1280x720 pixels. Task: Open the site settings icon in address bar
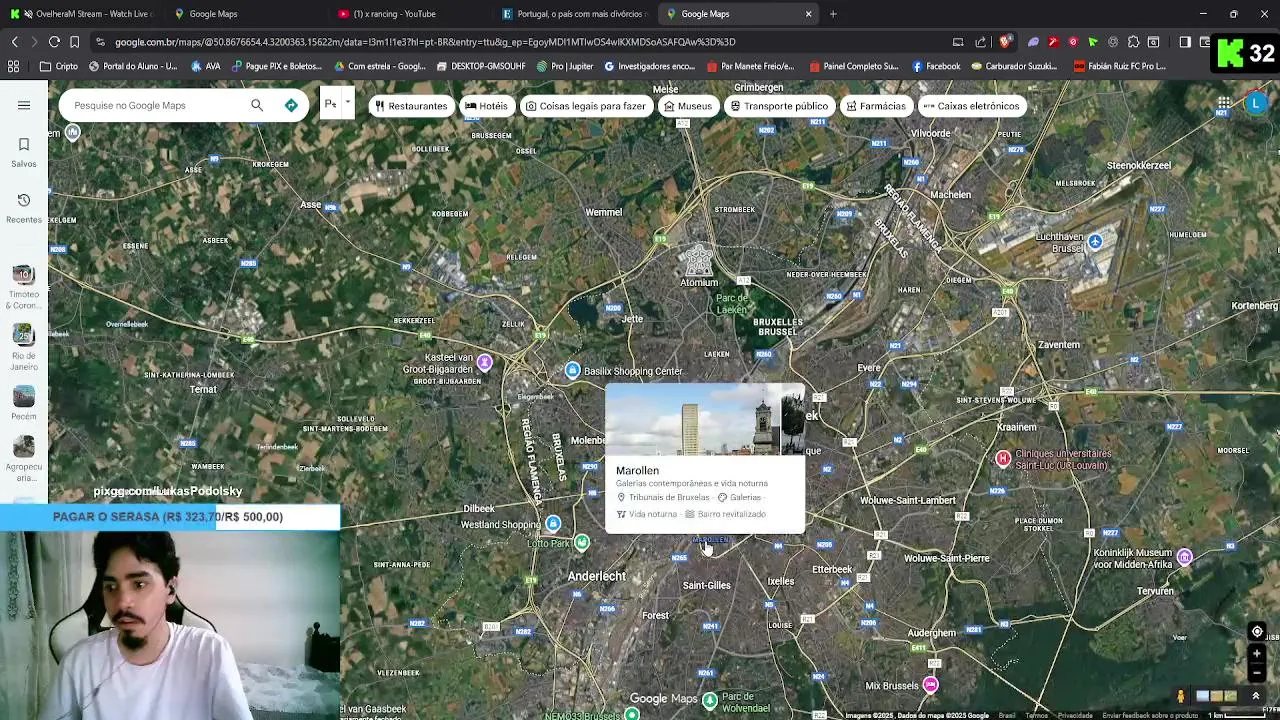point(100,42)
